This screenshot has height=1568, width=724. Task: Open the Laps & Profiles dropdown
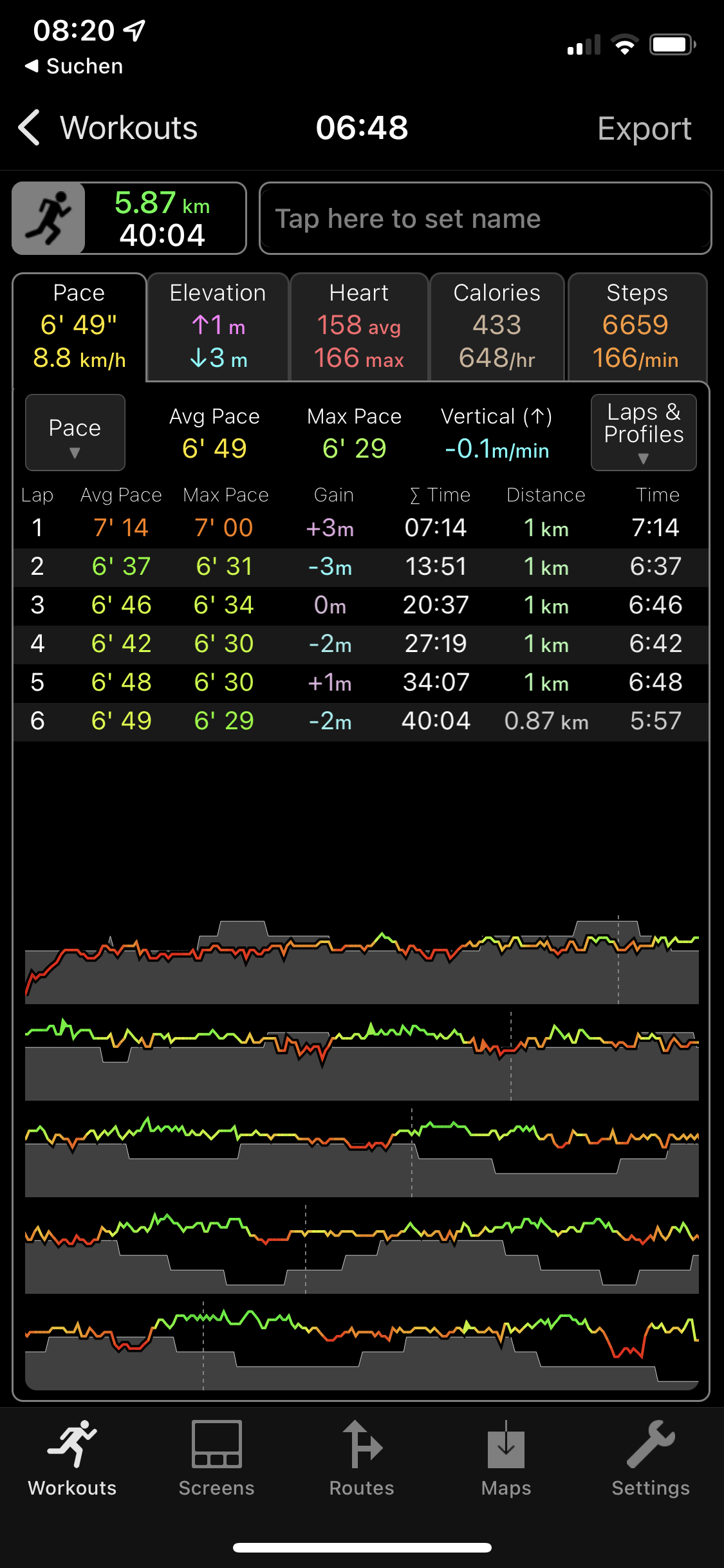644,433
